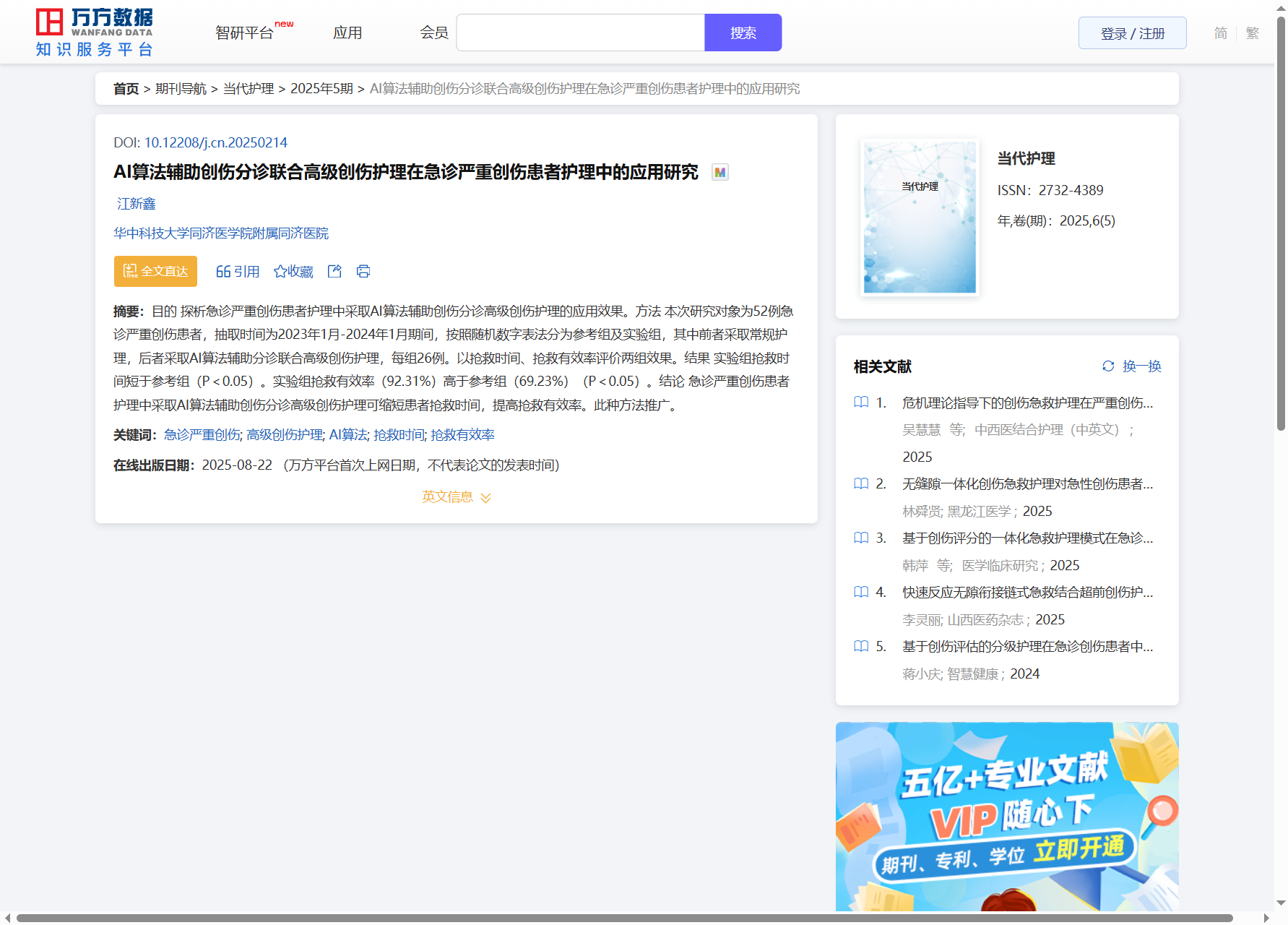Focus the search input field
Screen dimensions: 1288x925
tap(580, 33)
